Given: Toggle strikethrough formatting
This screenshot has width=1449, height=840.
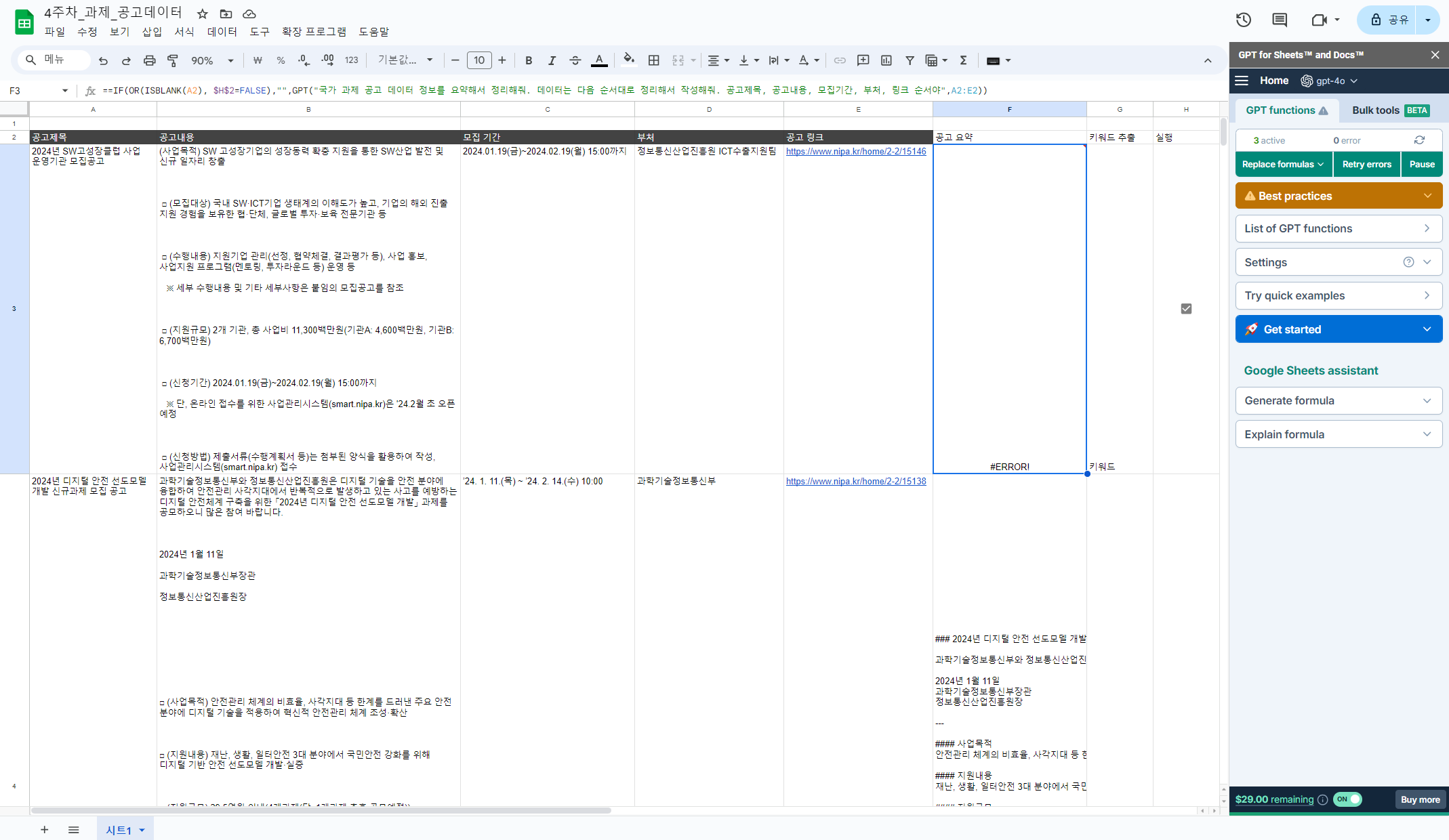Looking at the screenshot, I should (x=575, y=61).
